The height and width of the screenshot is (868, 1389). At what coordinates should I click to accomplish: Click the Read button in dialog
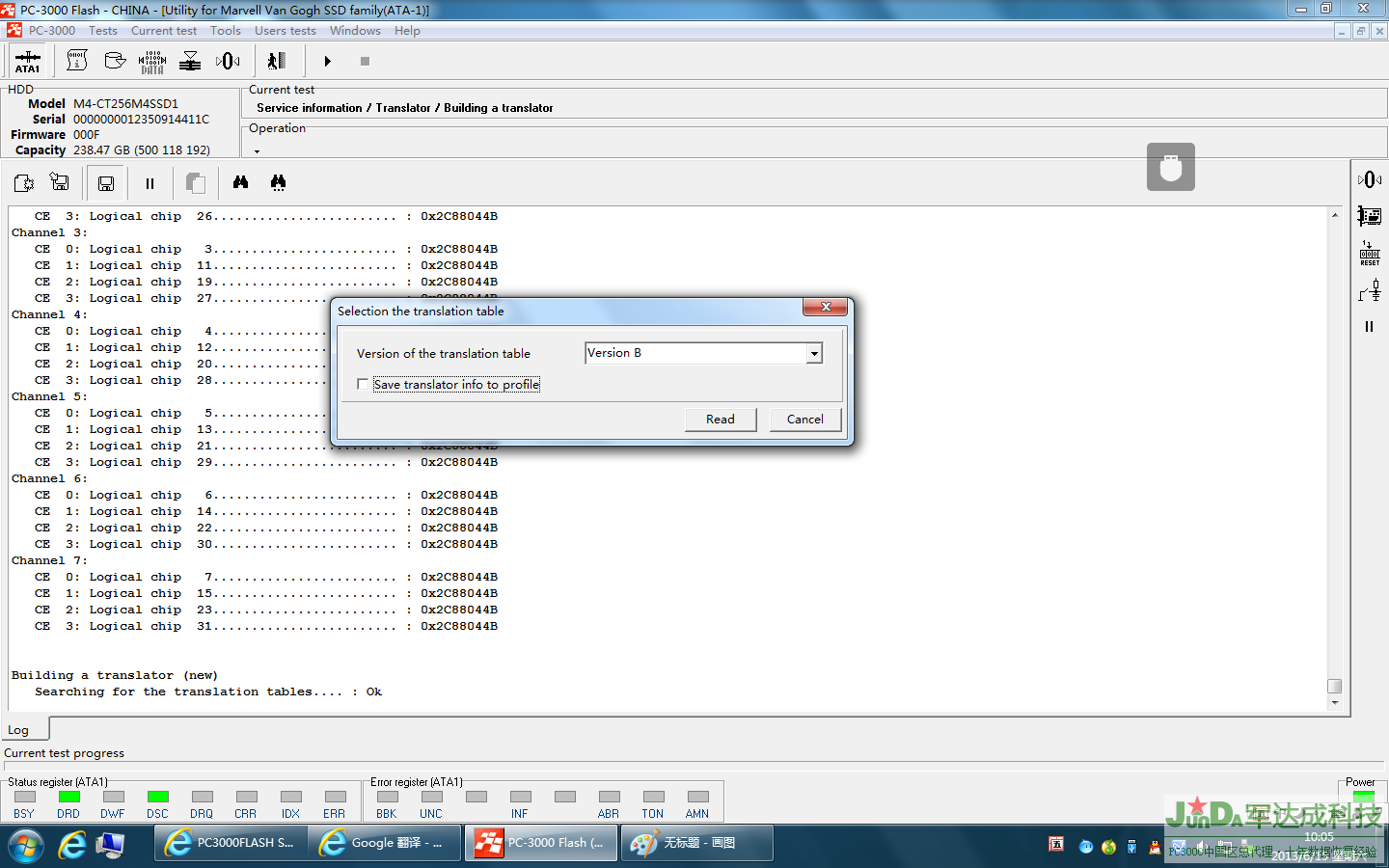click(721, 420)
